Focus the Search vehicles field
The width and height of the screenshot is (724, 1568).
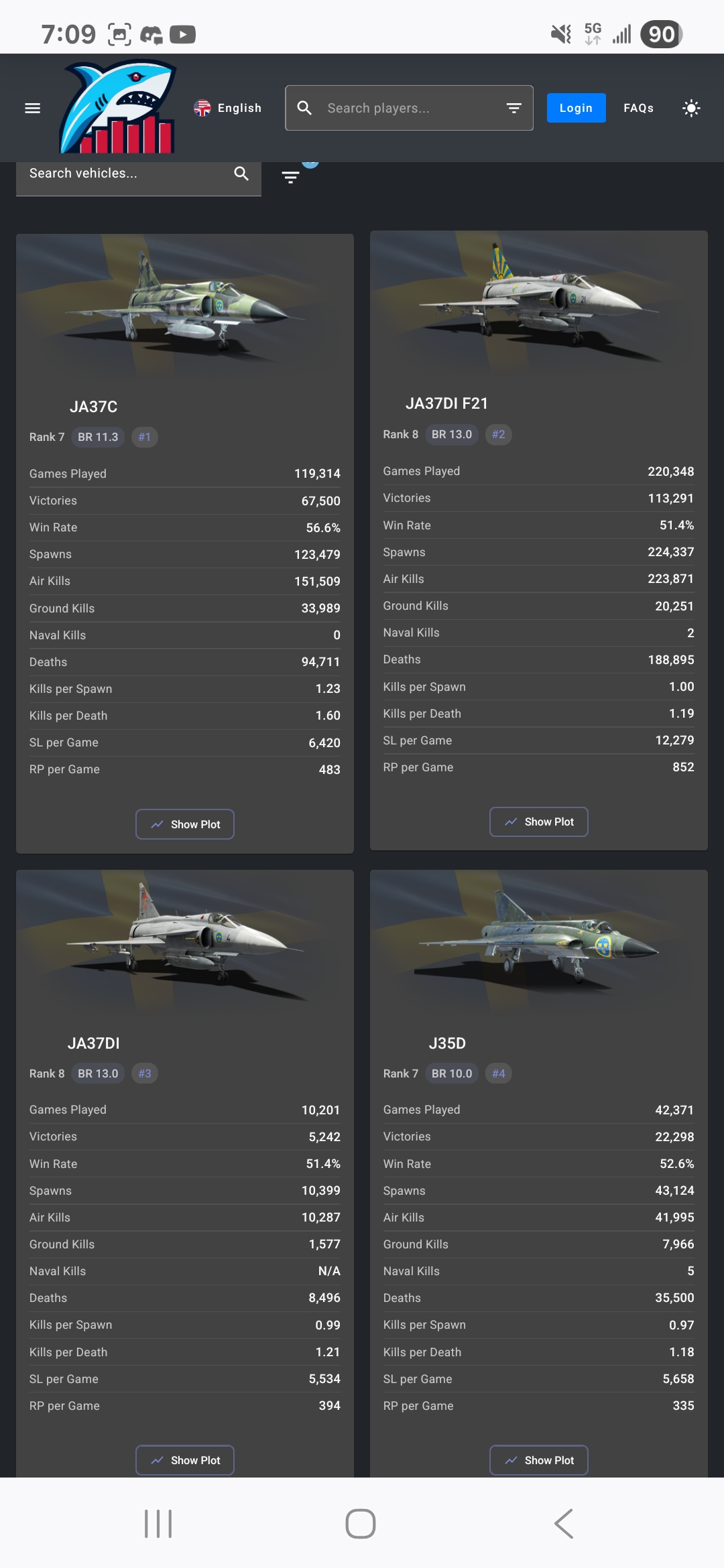click(x=127, y=174)
